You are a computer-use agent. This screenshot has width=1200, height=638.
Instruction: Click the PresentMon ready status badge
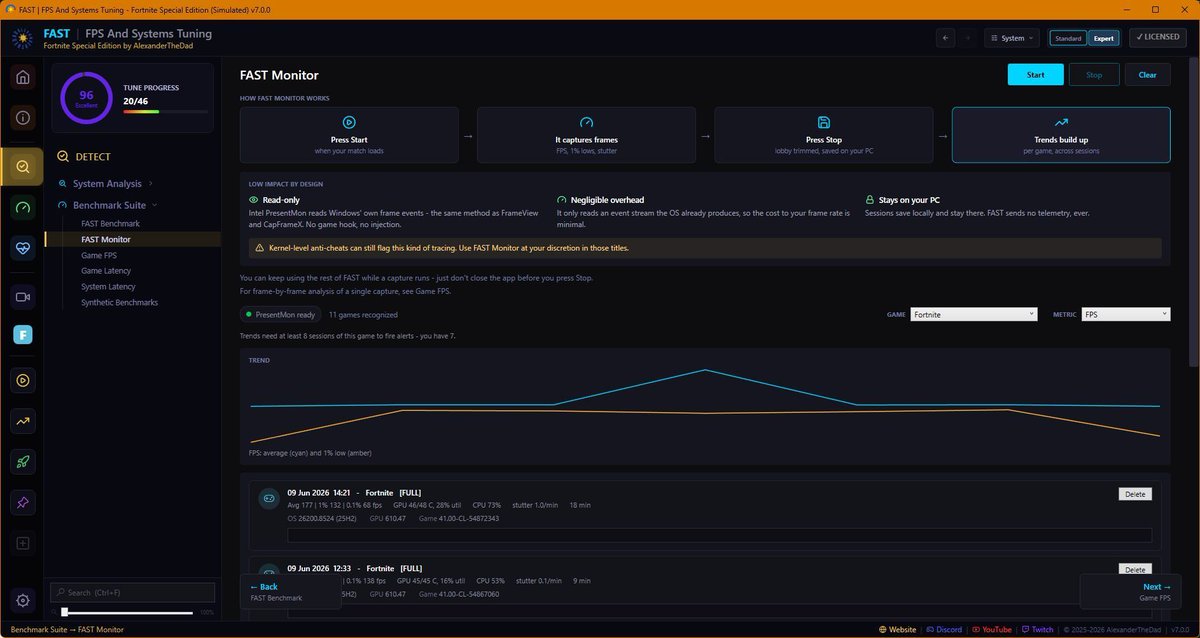coord(279,314)
